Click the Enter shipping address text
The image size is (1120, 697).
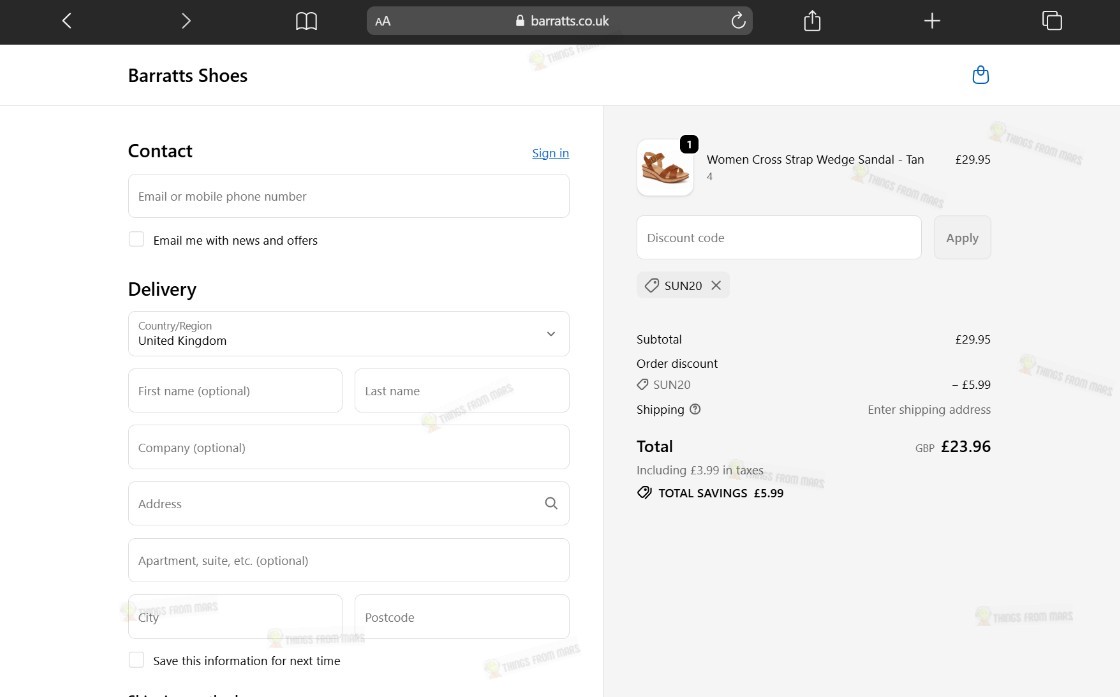929,409
